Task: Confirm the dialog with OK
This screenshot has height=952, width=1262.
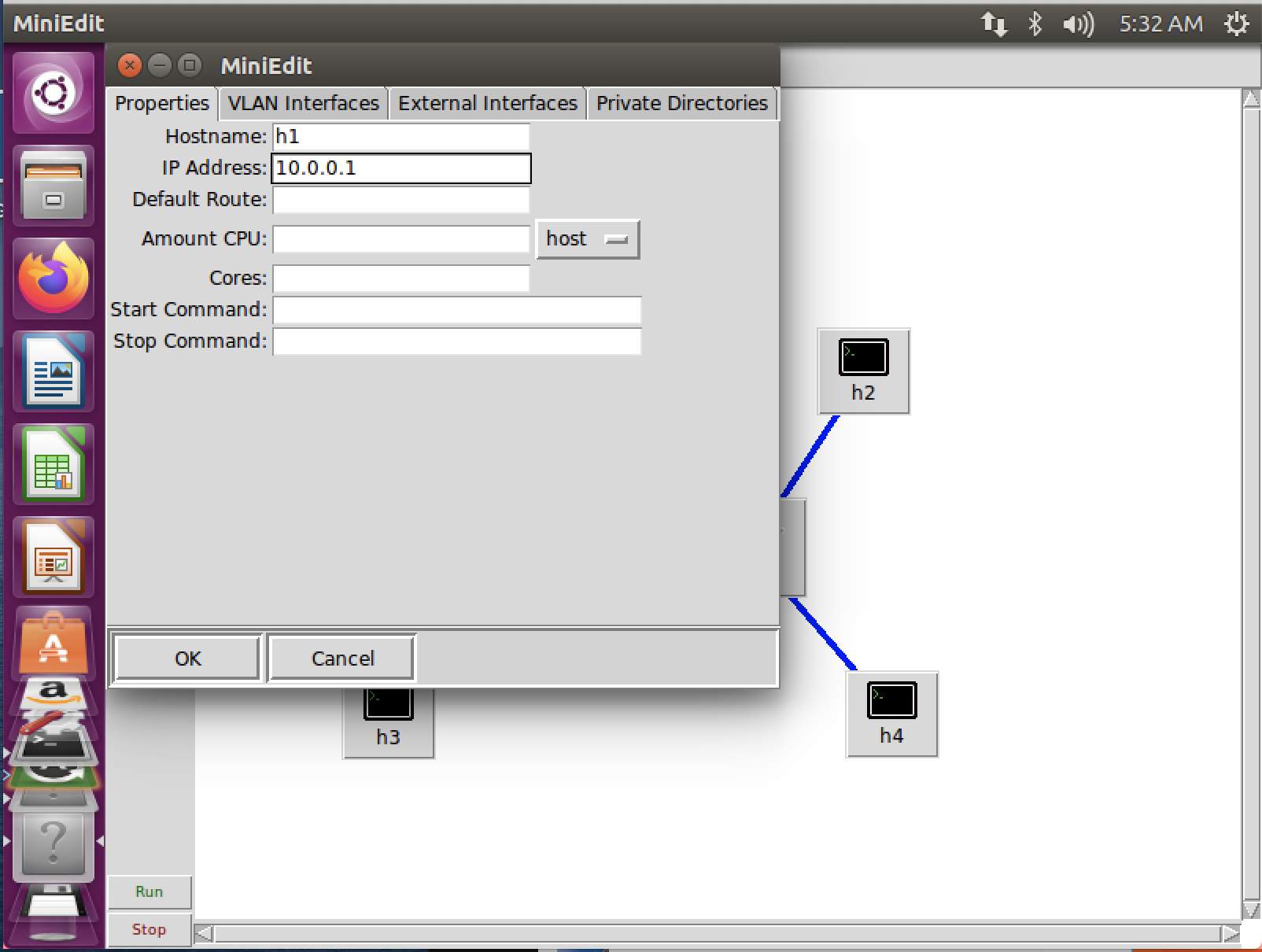Action: pos(187,658)
